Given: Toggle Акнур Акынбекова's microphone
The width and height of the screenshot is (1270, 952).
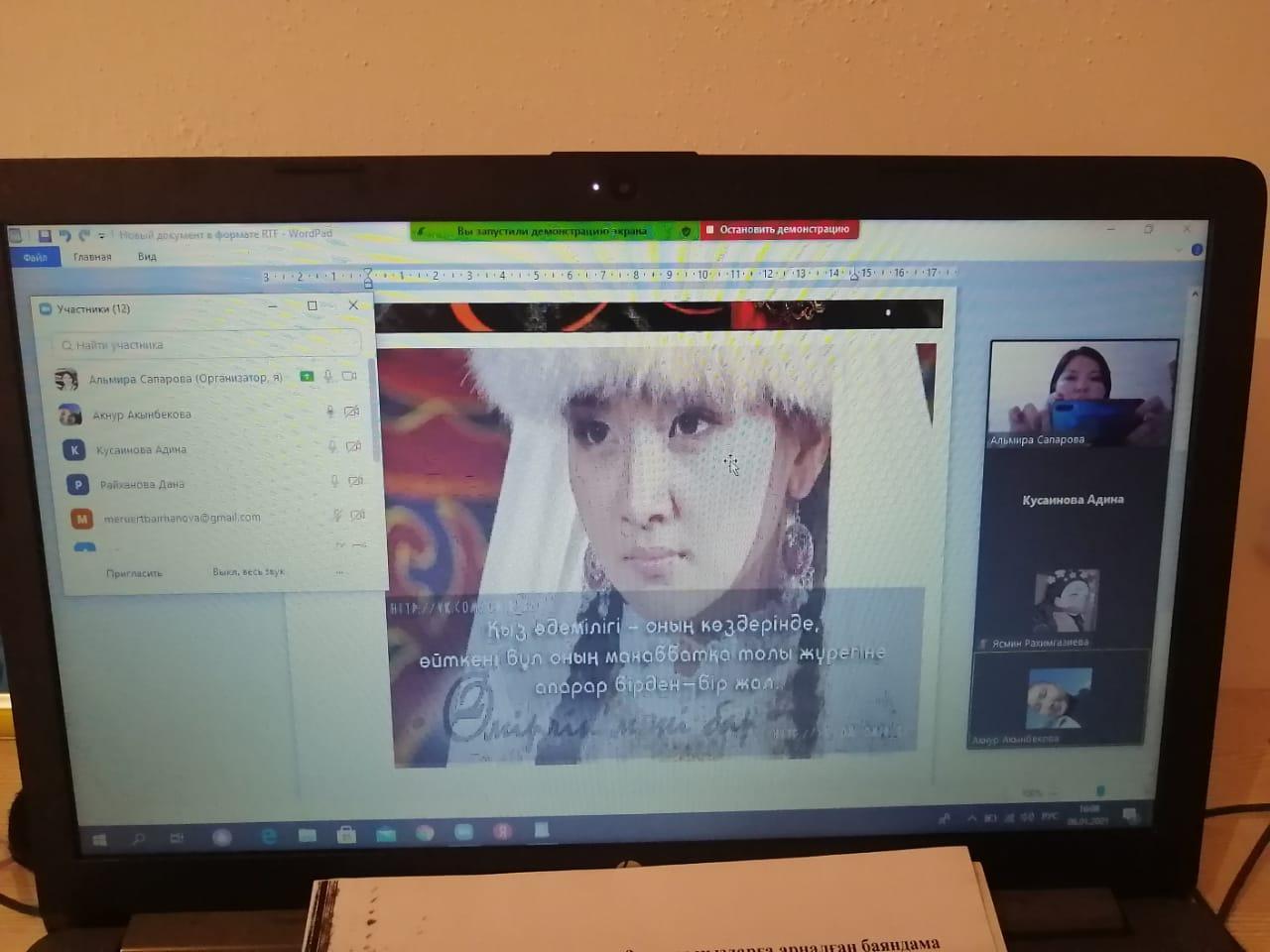Looking at the screenshot, I should click(x=330, y=413).
